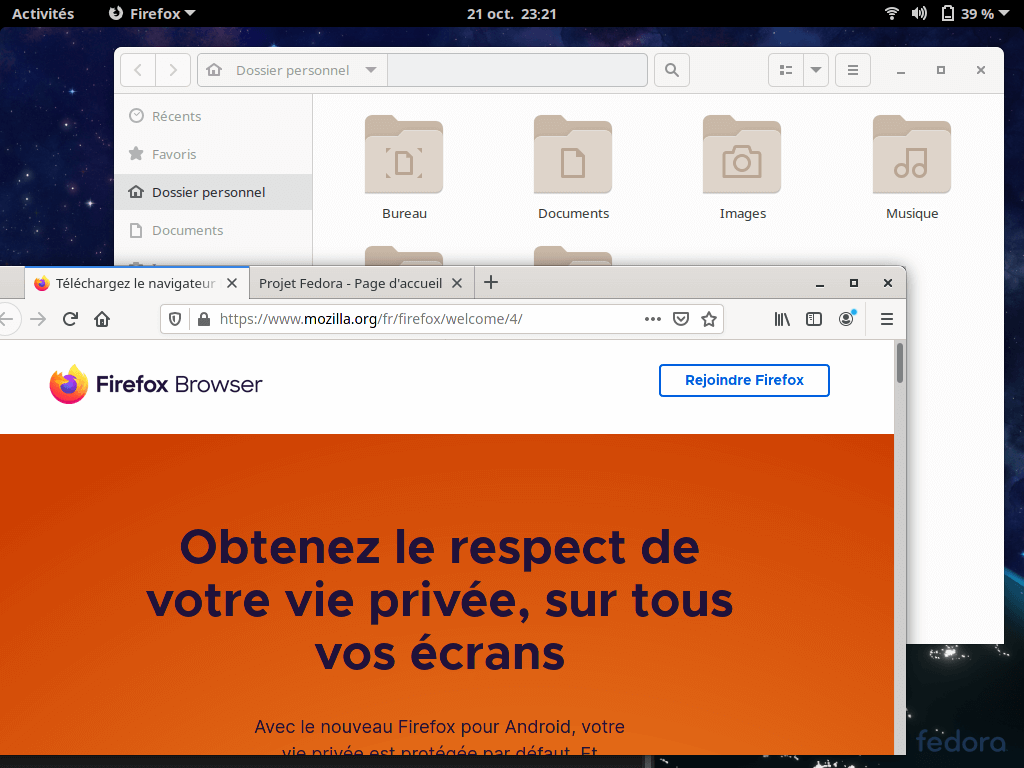Image resolution: width=1024 pixels, height=768 pixels.
Task: Open the Files hamburger menu
Action: pos(853,70)
